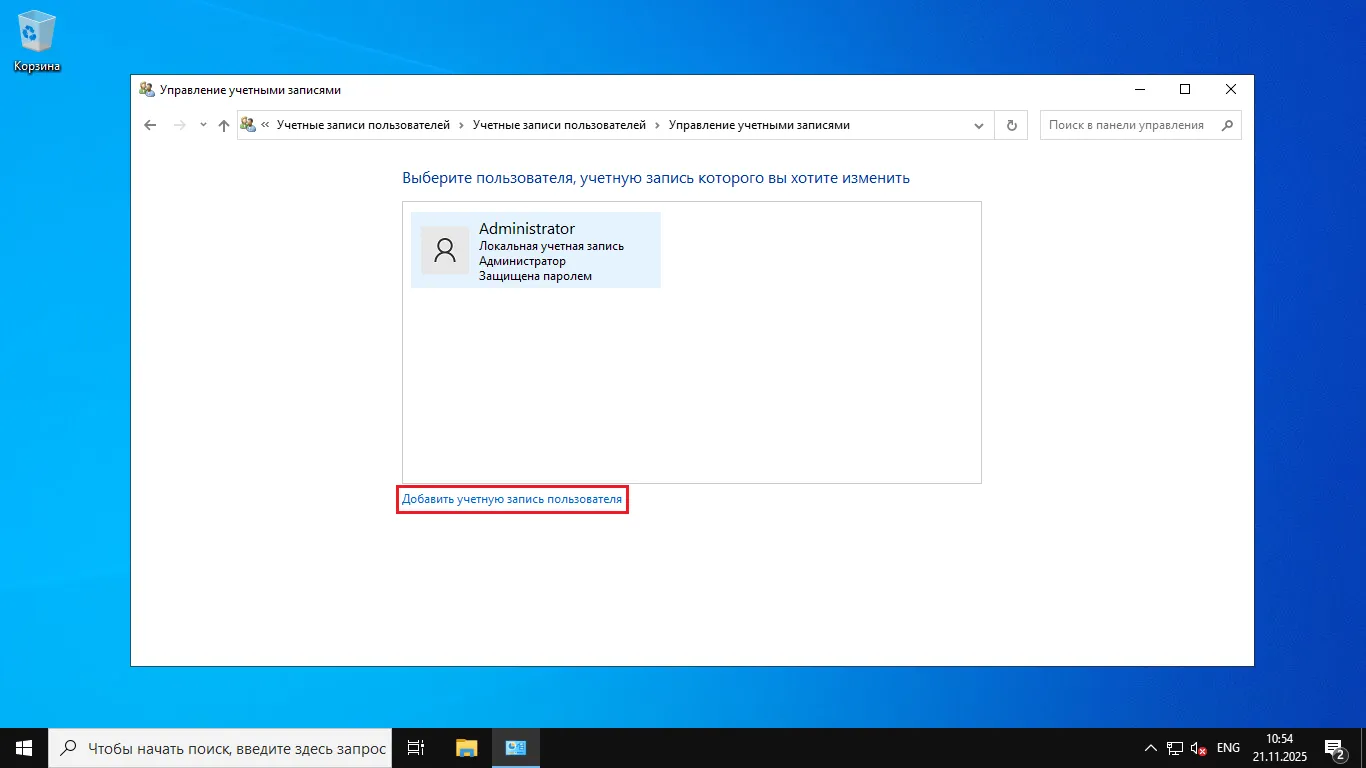Click the search magnifier icon
This screenshot has height=768, width=1366.
[1229, 125]
